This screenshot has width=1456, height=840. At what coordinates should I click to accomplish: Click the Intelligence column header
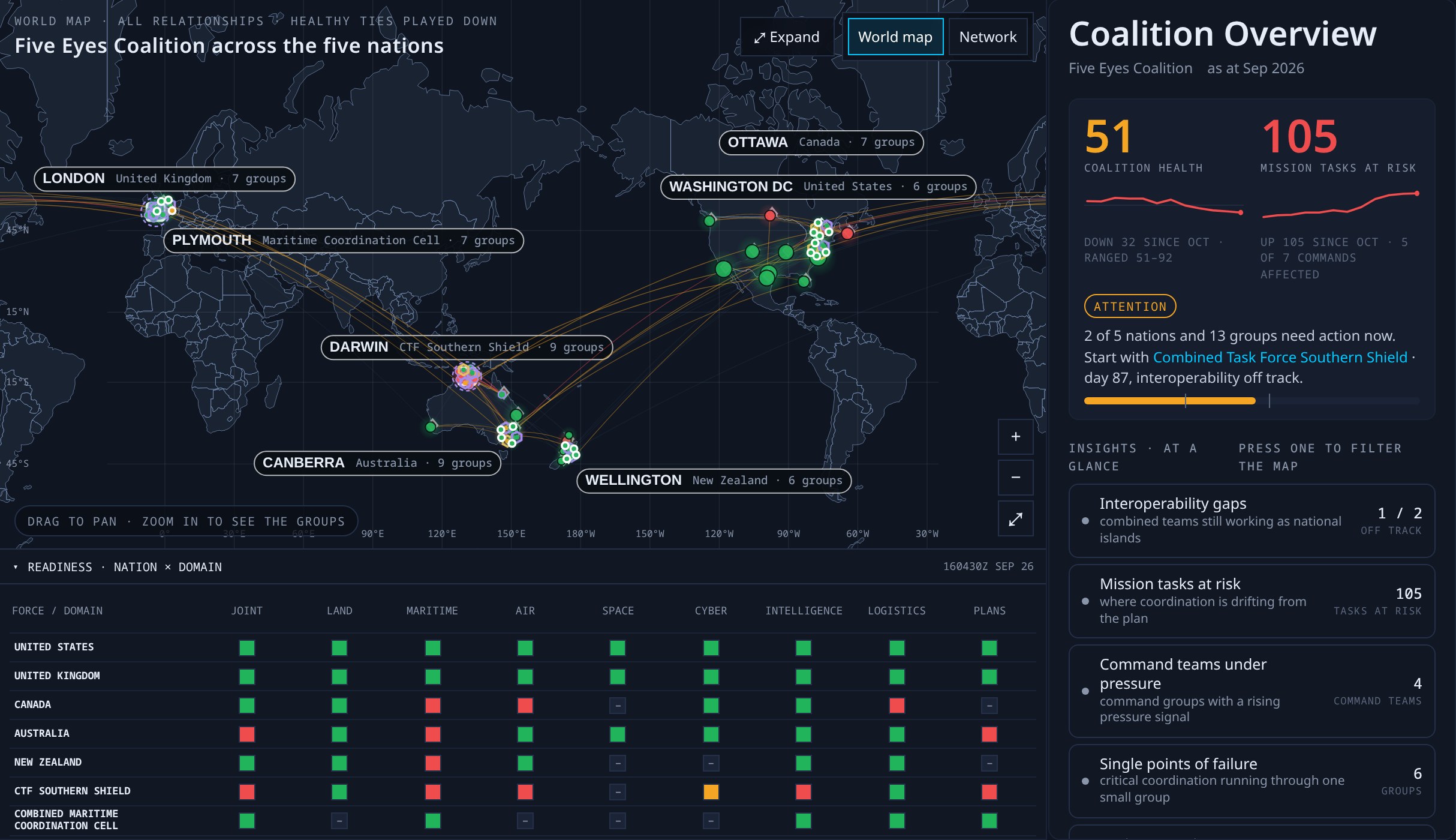coord(804,611)
